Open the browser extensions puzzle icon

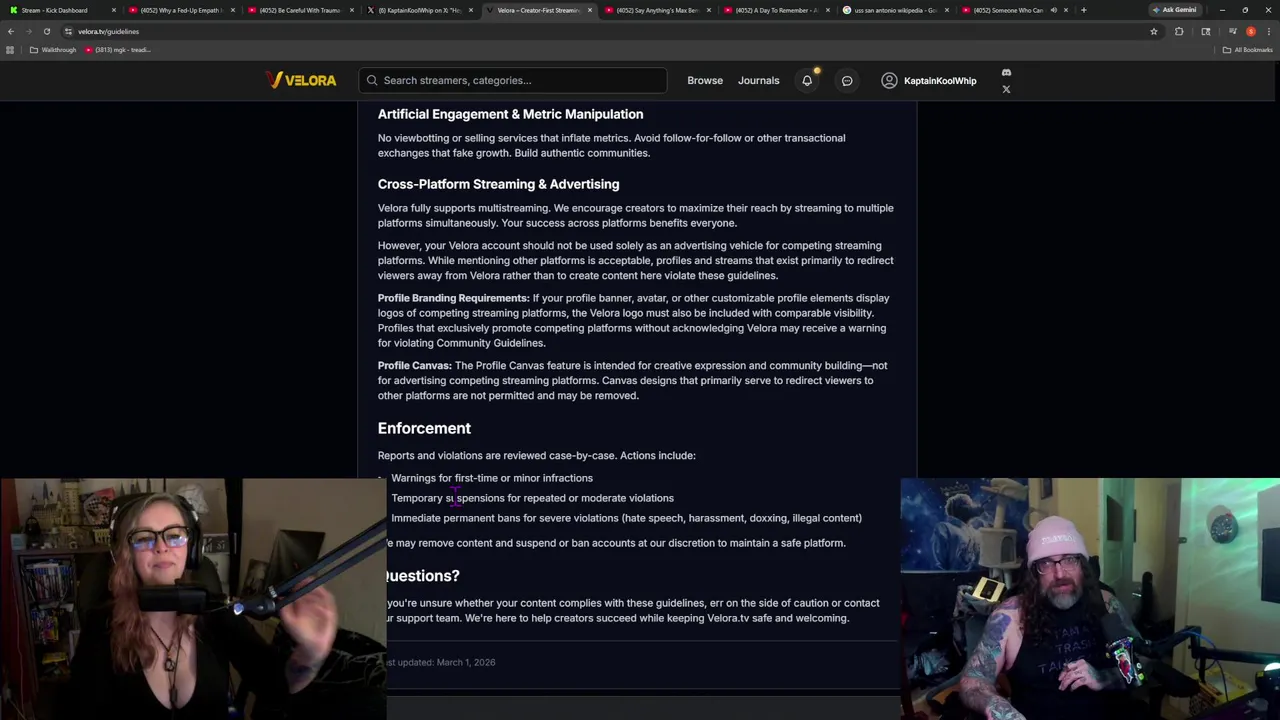tap(1179, 31)
